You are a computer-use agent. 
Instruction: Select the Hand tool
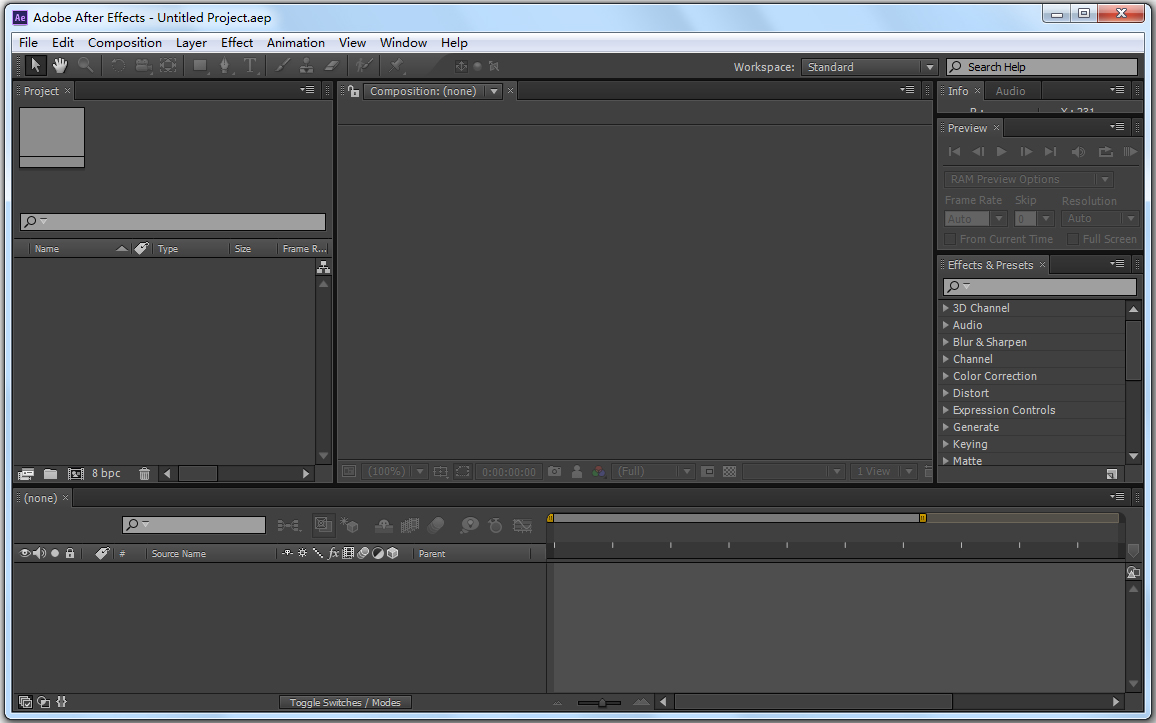[60, 66]
